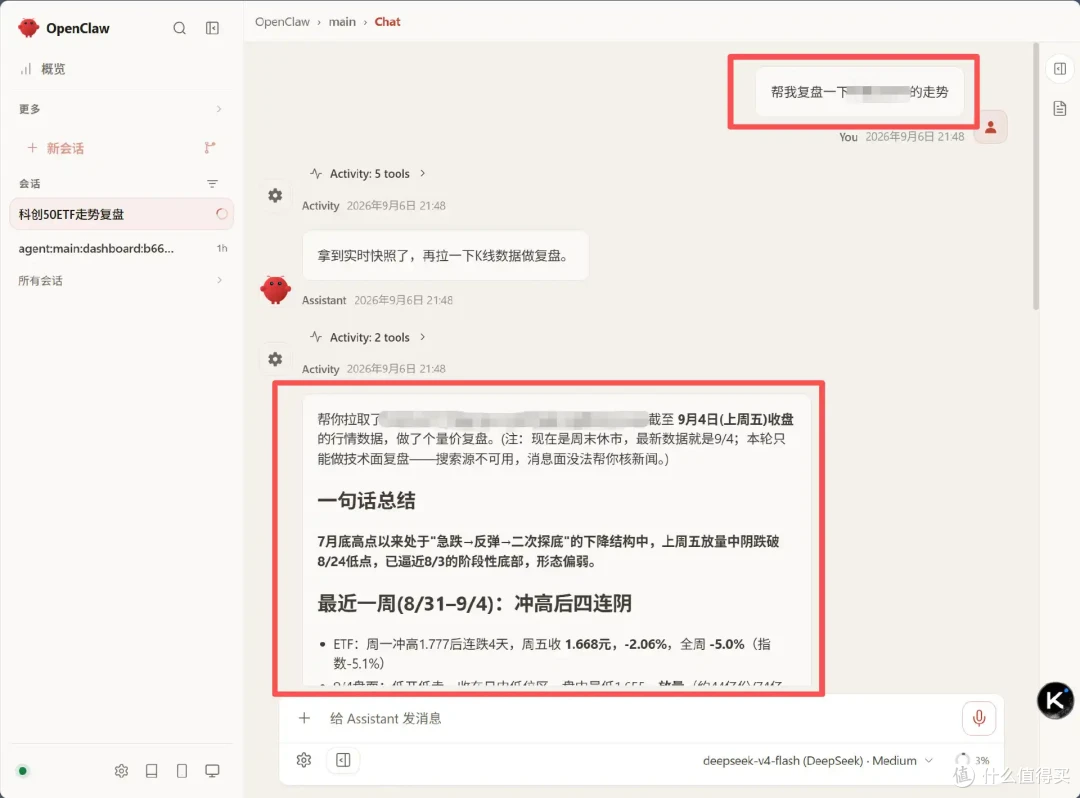This screenshot has height=798, width=1080.
Task: Click the OpenClaw breadcrumb link
Action: click(x=282, y=22)
